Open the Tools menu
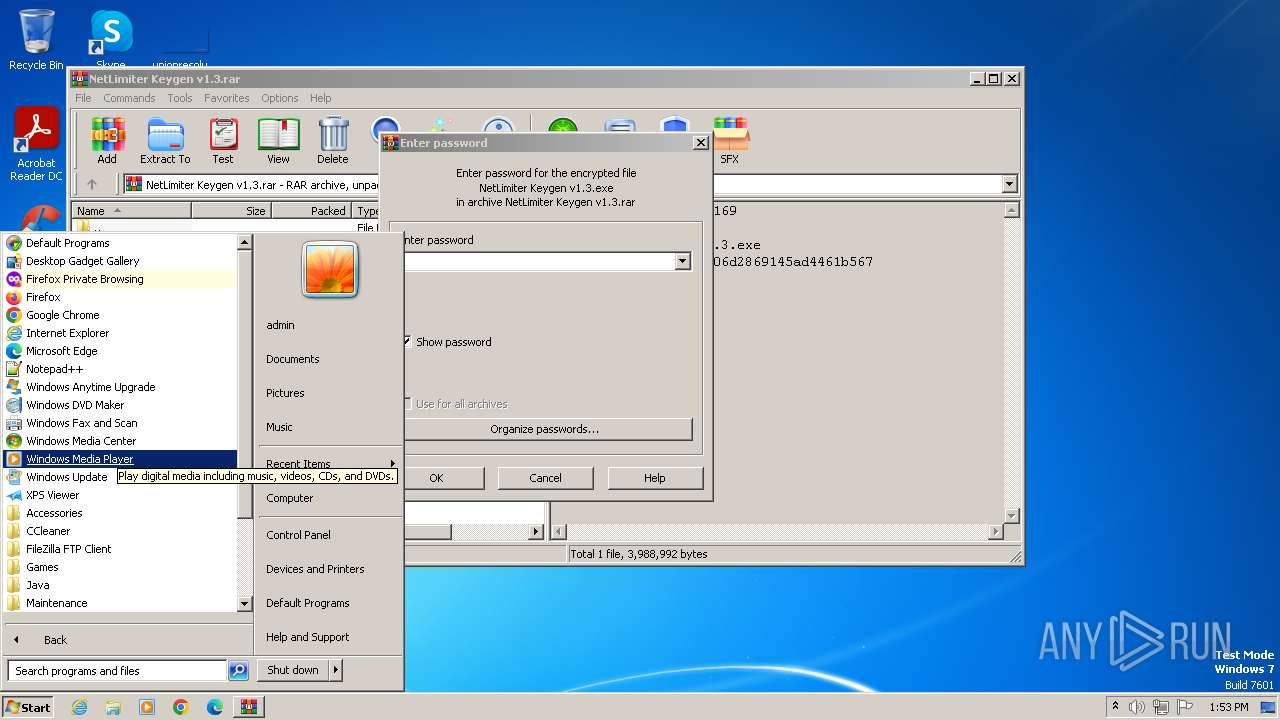This screenshot has width=1280, height=720. (180, 98)
